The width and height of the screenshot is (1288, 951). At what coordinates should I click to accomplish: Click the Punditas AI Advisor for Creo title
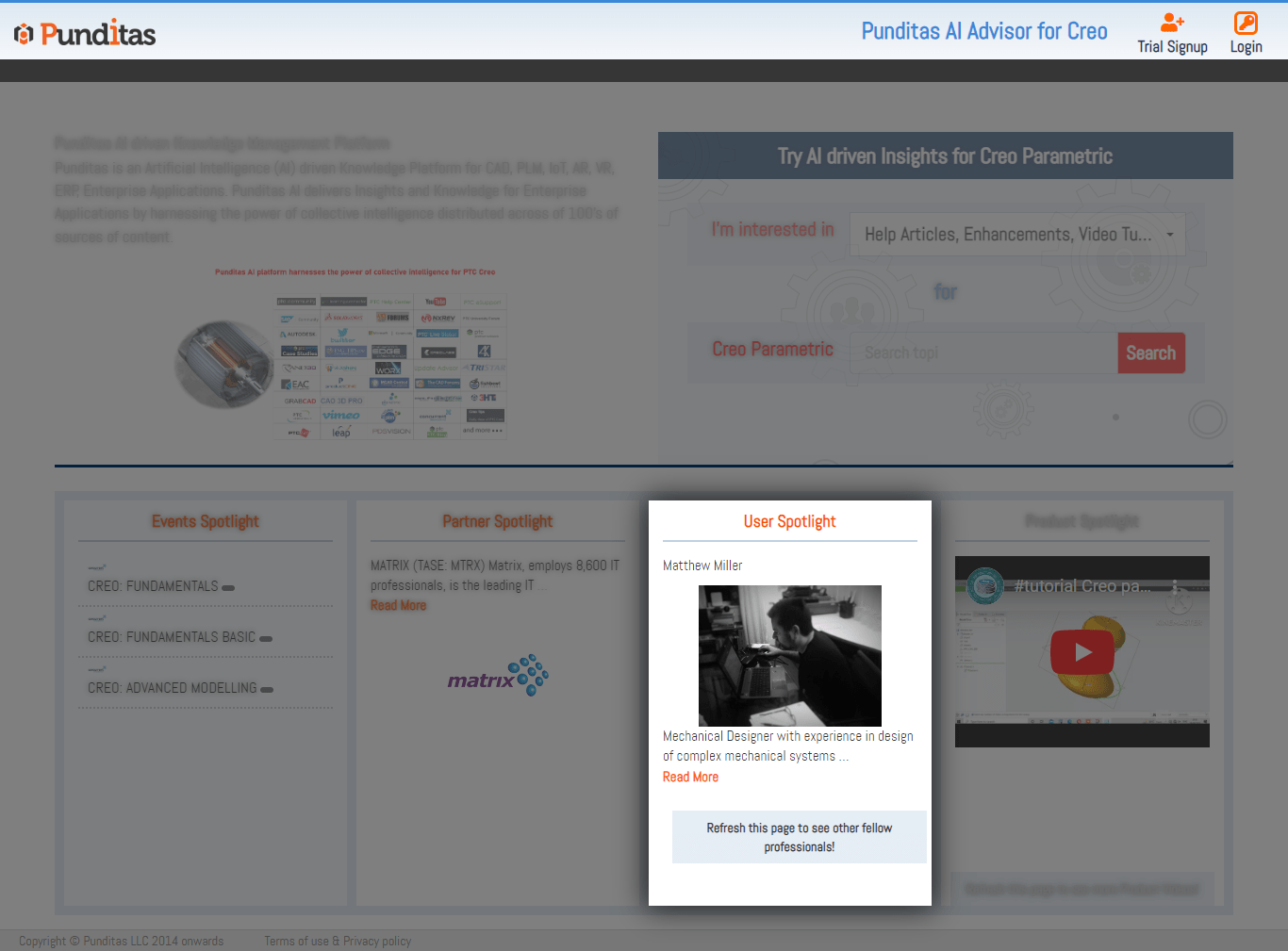[983, 31]
